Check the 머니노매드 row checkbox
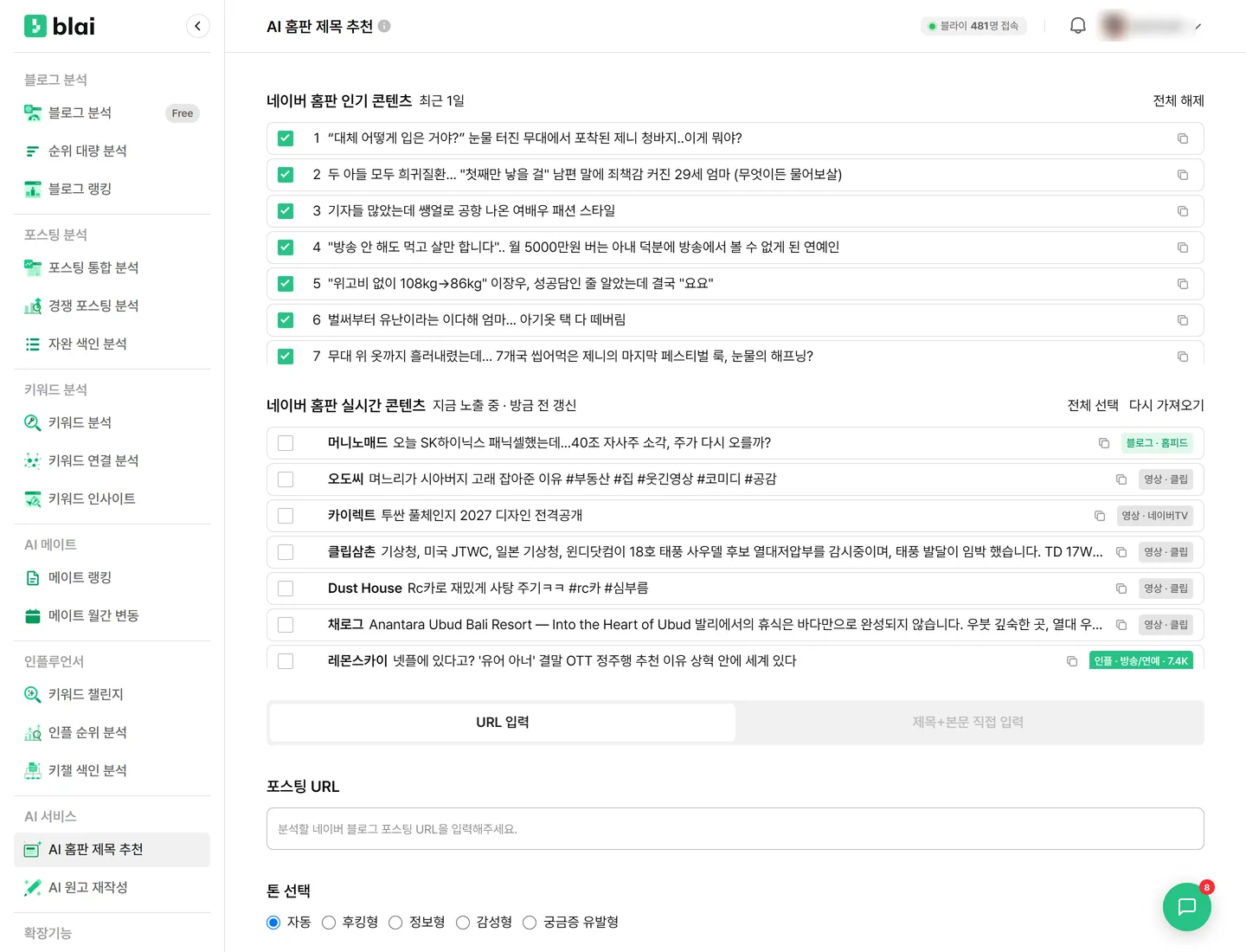 coord(286,443)
